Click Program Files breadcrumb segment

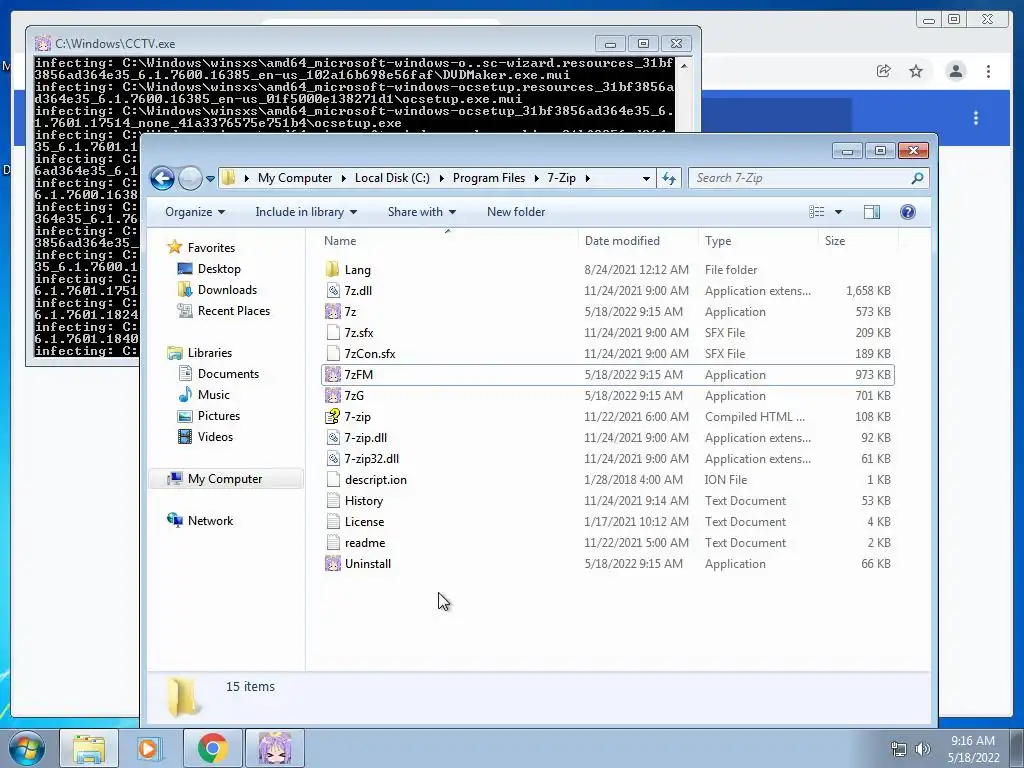[488, 178]
